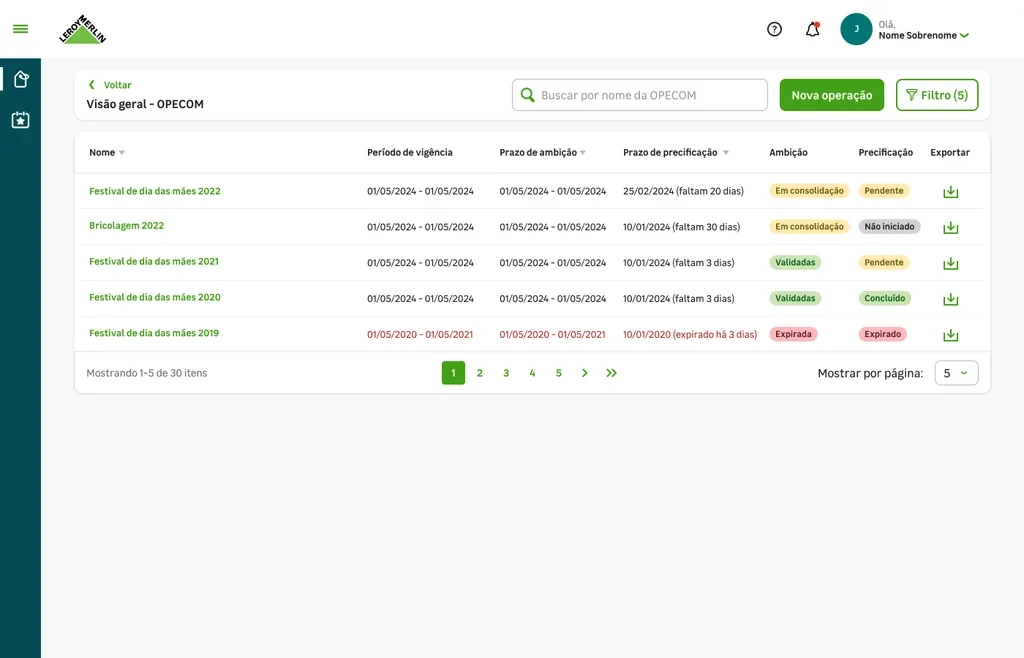1024x658 pixels.
Task: Export the Bricolagem 2022 row
Action: click(951, 228)
